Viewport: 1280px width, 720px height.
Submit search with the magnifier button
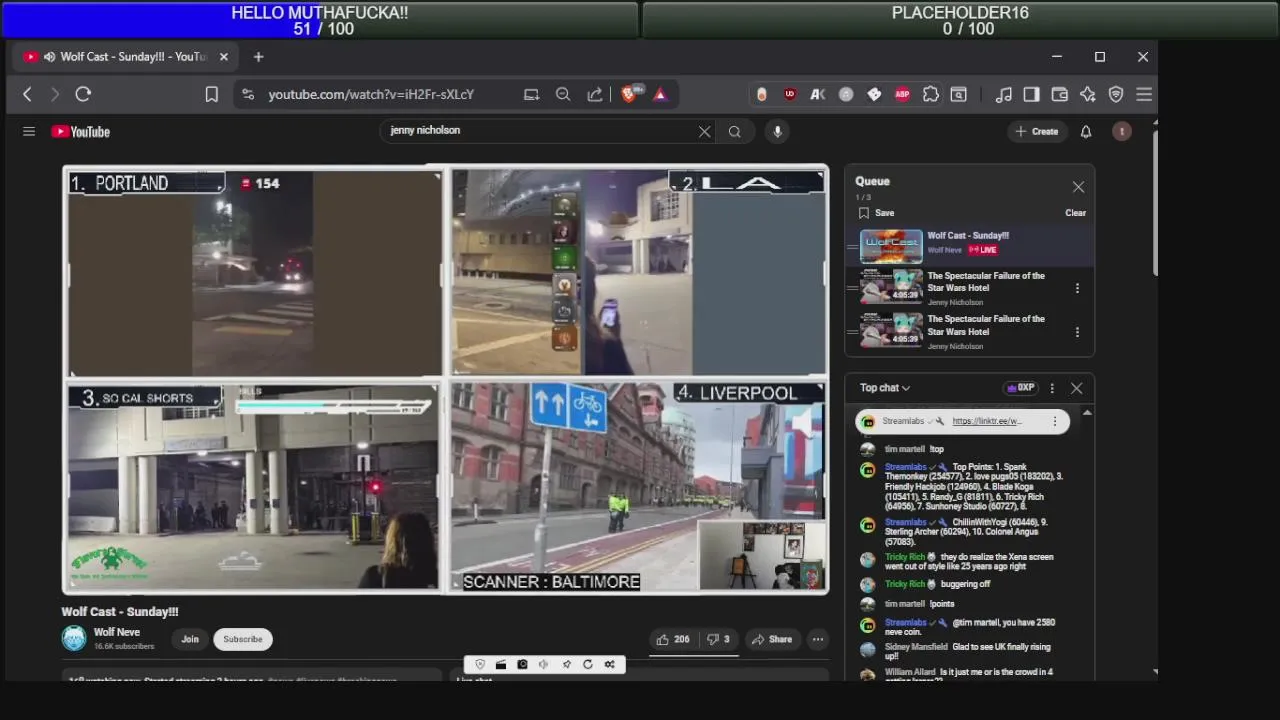coord(735,131)
